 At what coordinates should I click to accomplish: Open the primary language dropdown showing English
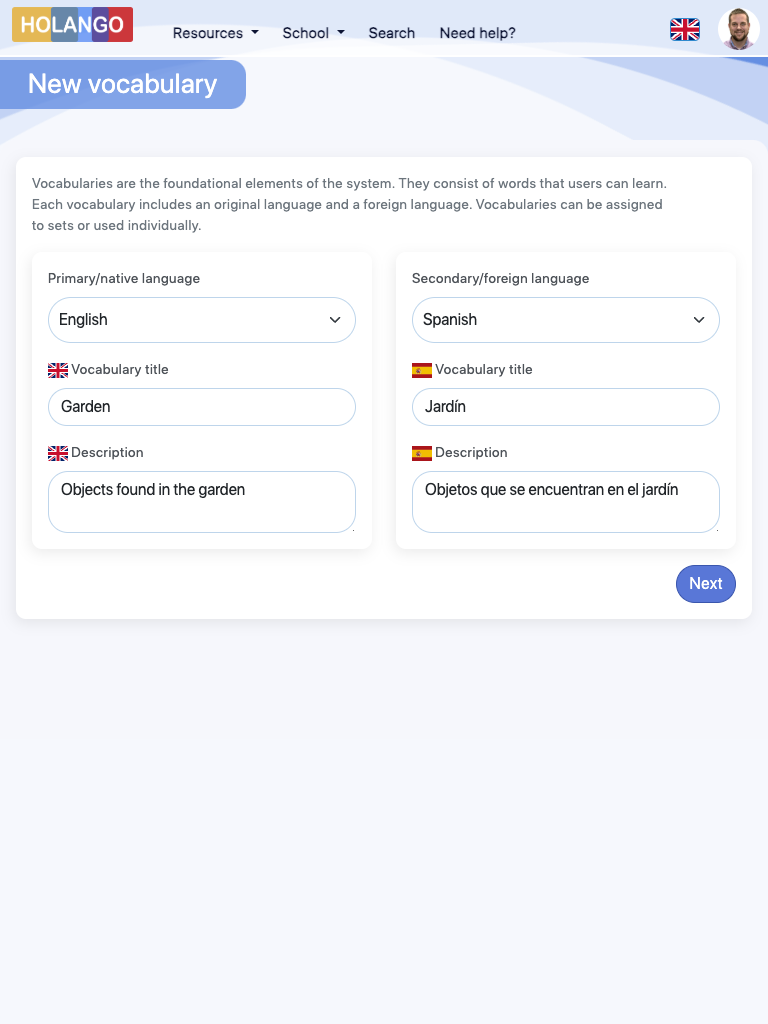pyautogui.click(x=202, y=320)
